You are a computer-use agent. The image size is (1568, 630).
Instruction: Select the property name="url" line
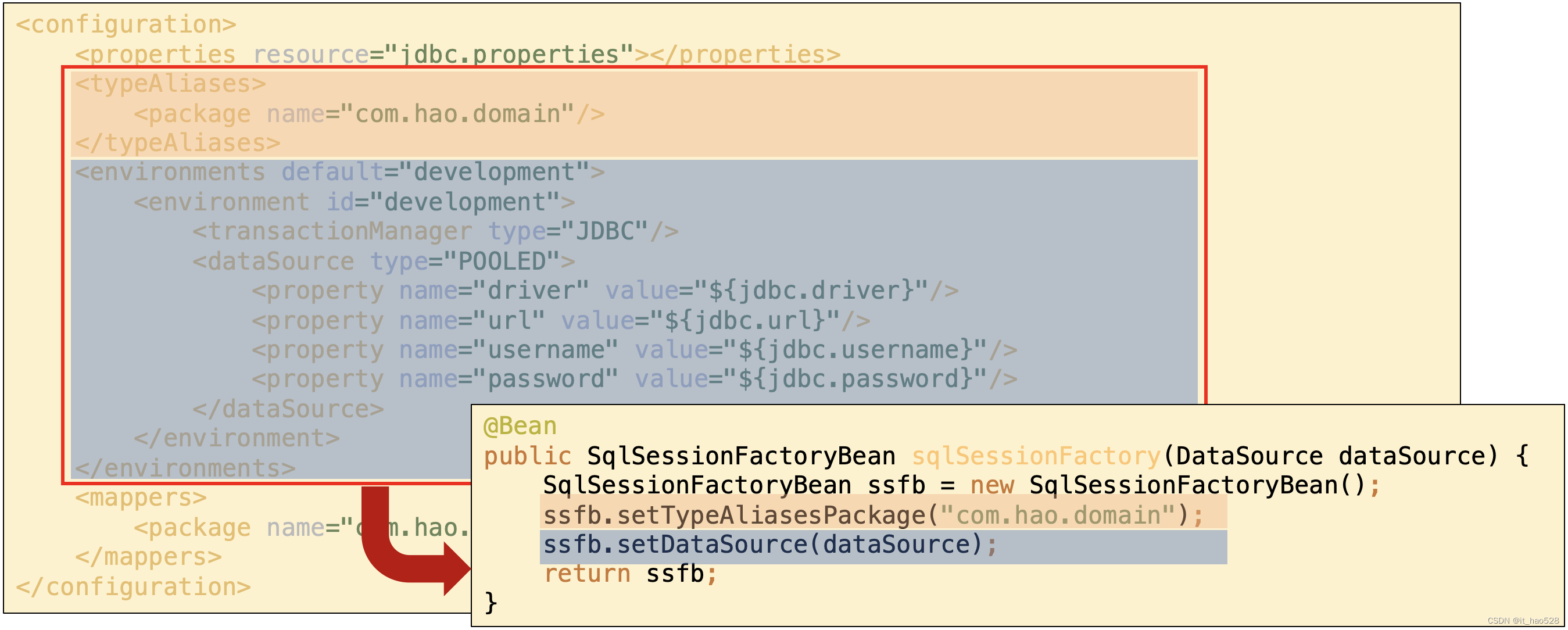pos(561,321)
